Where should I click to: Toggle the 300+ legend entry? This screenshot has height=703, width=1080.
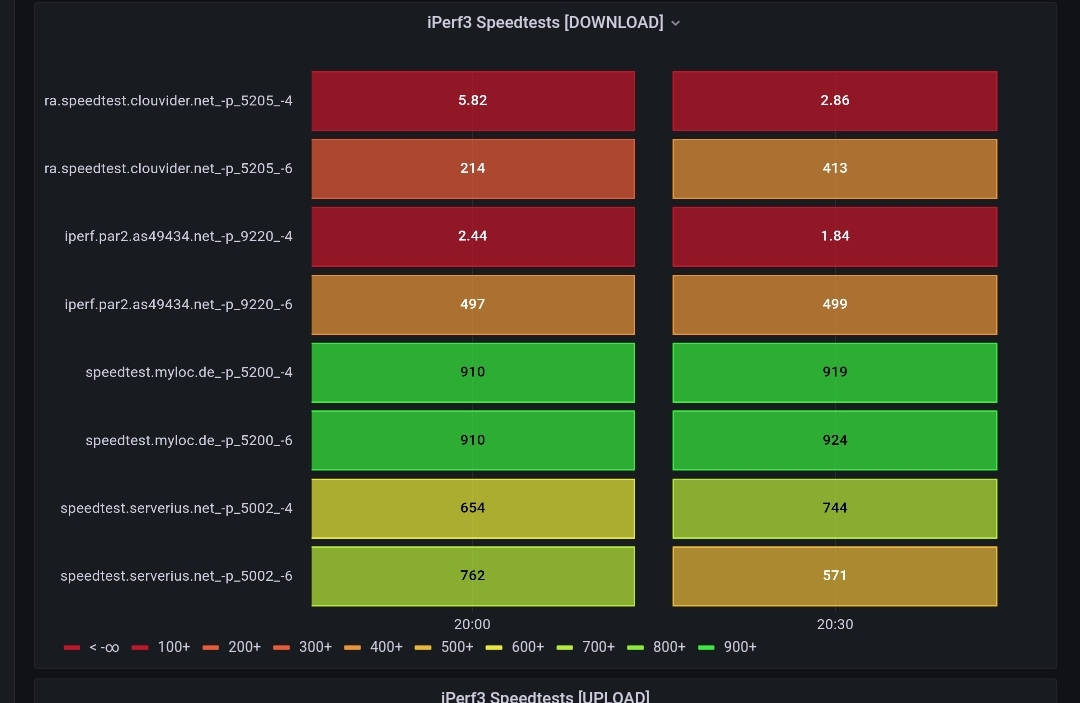(302, 647)
